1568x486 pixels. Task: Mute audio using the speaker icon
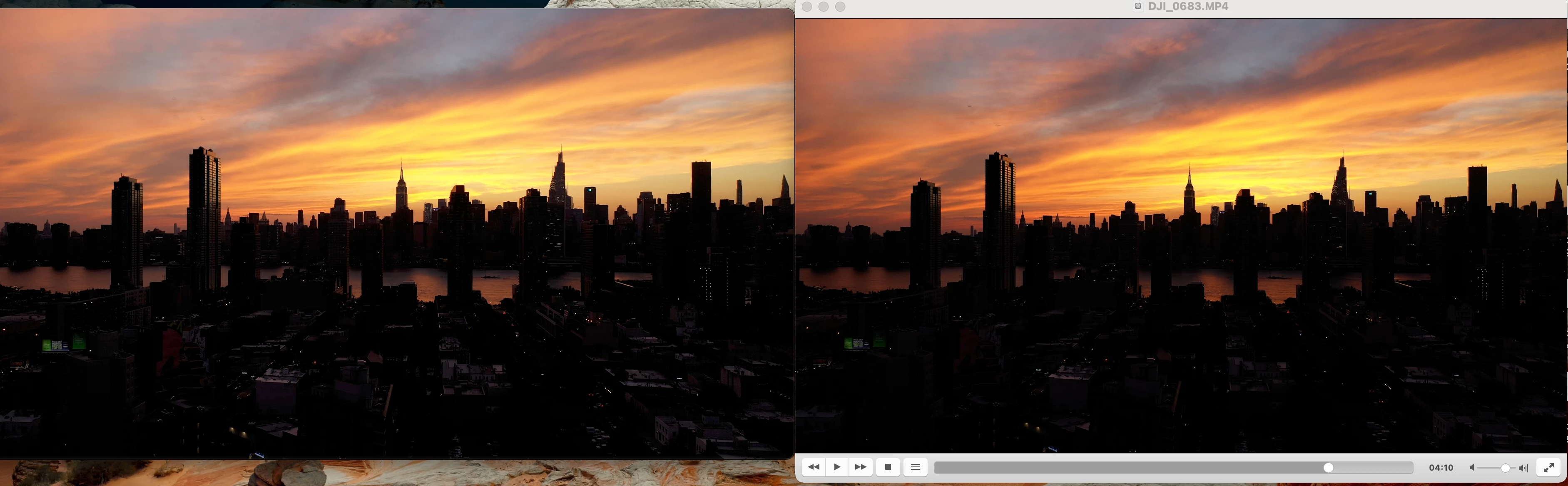click(x=1472, y=468)
